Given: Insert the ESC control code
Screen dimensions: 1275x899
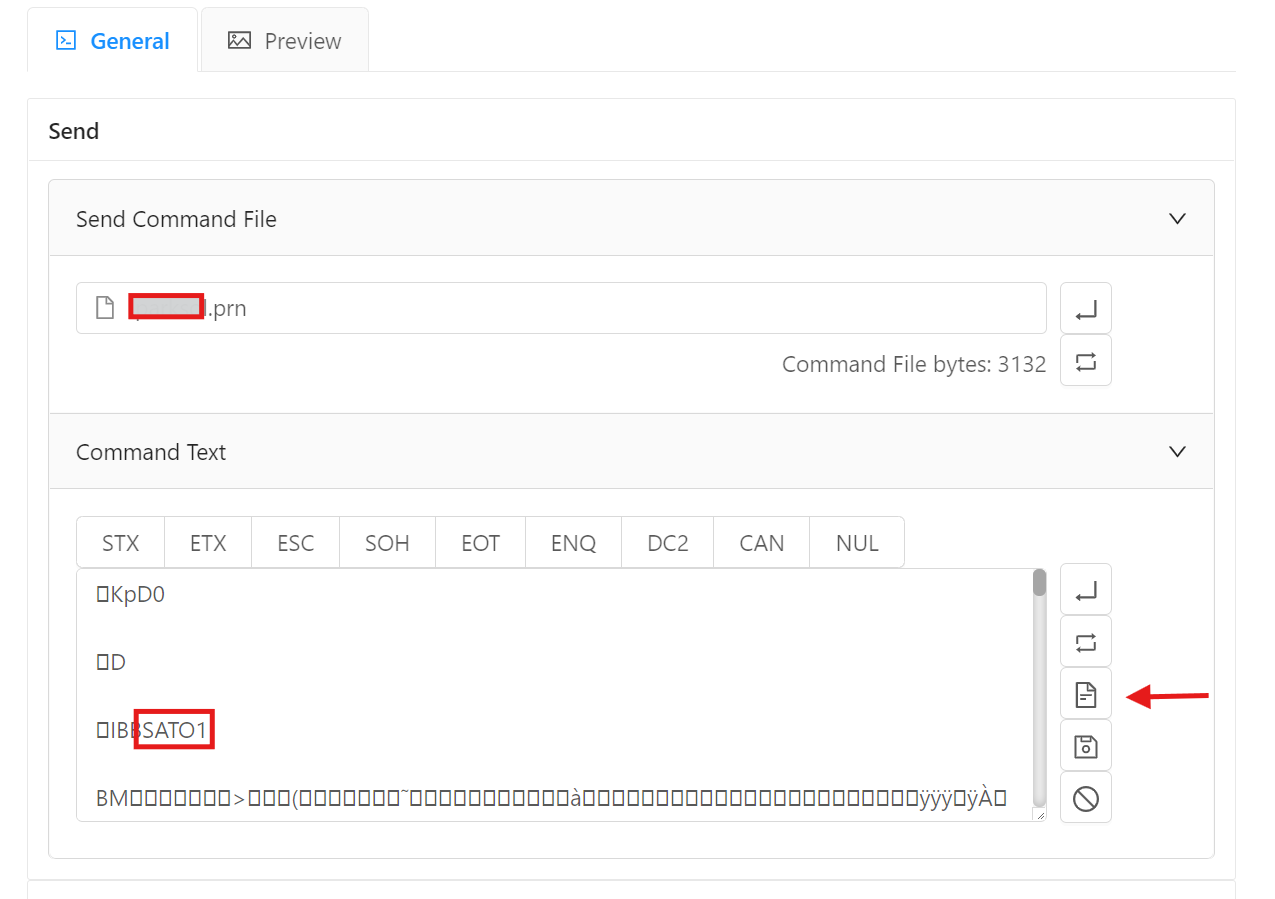Looking at the screenshot, I should click(295, 543).
